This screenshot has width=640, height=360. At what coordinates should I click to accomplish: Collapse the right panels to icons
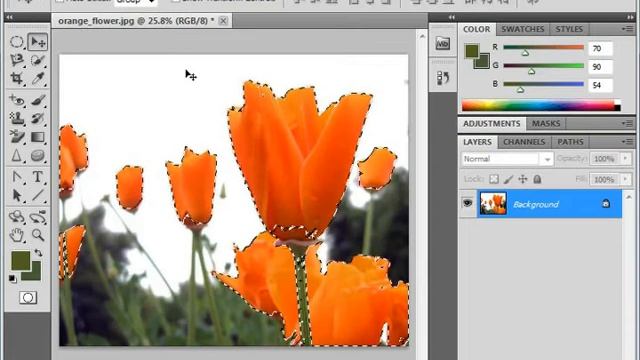631,17
